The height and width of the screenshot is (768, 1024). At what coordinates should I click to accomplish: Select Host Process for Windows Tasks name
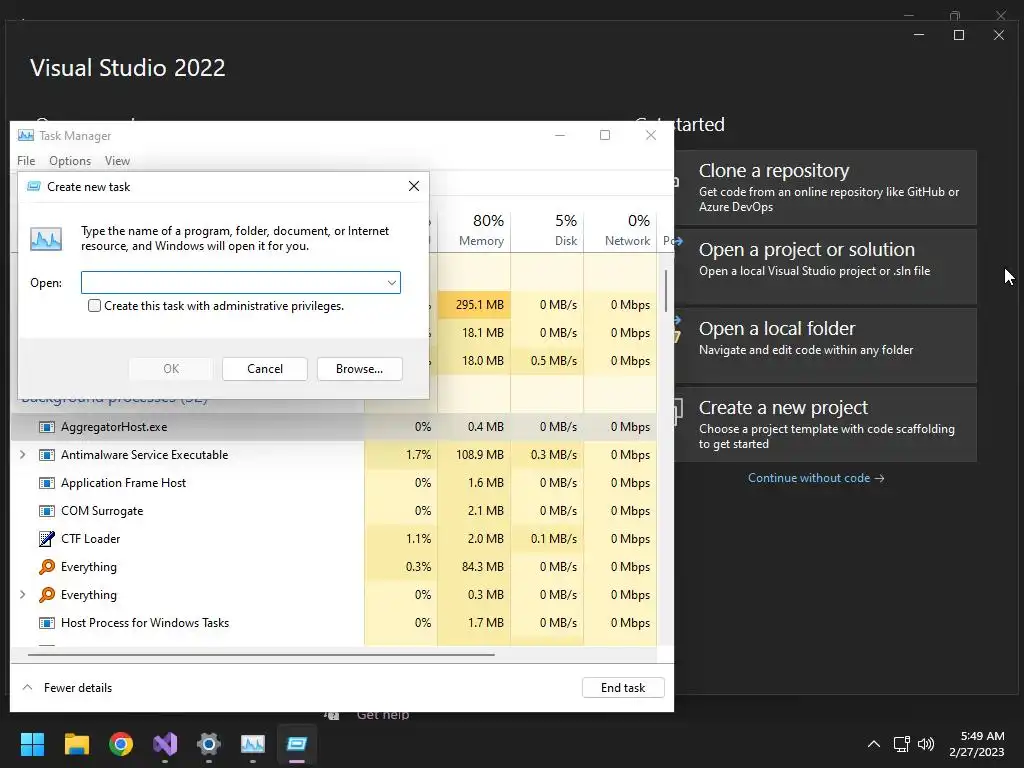pyautogui.click(x=145, y=623)
